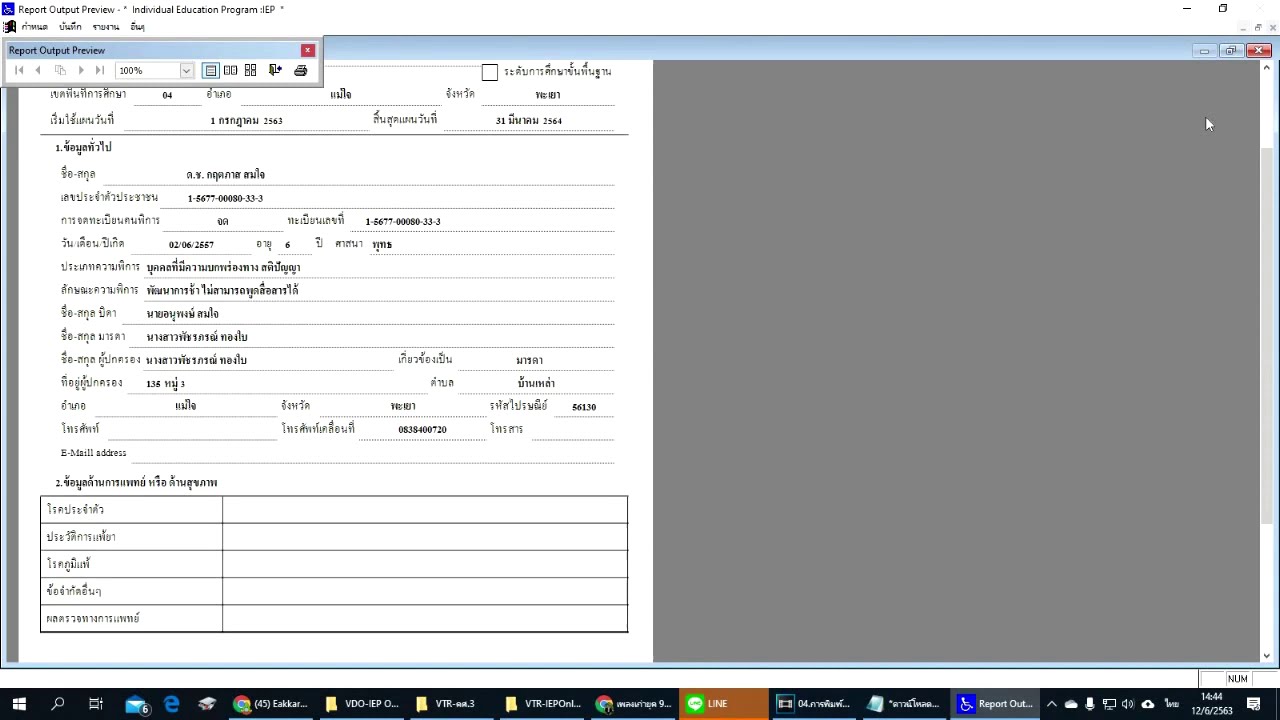Click the โรคประจำตัว table row label
Viewport: 1280px width, 720px height.
click(x=75, y=510)
